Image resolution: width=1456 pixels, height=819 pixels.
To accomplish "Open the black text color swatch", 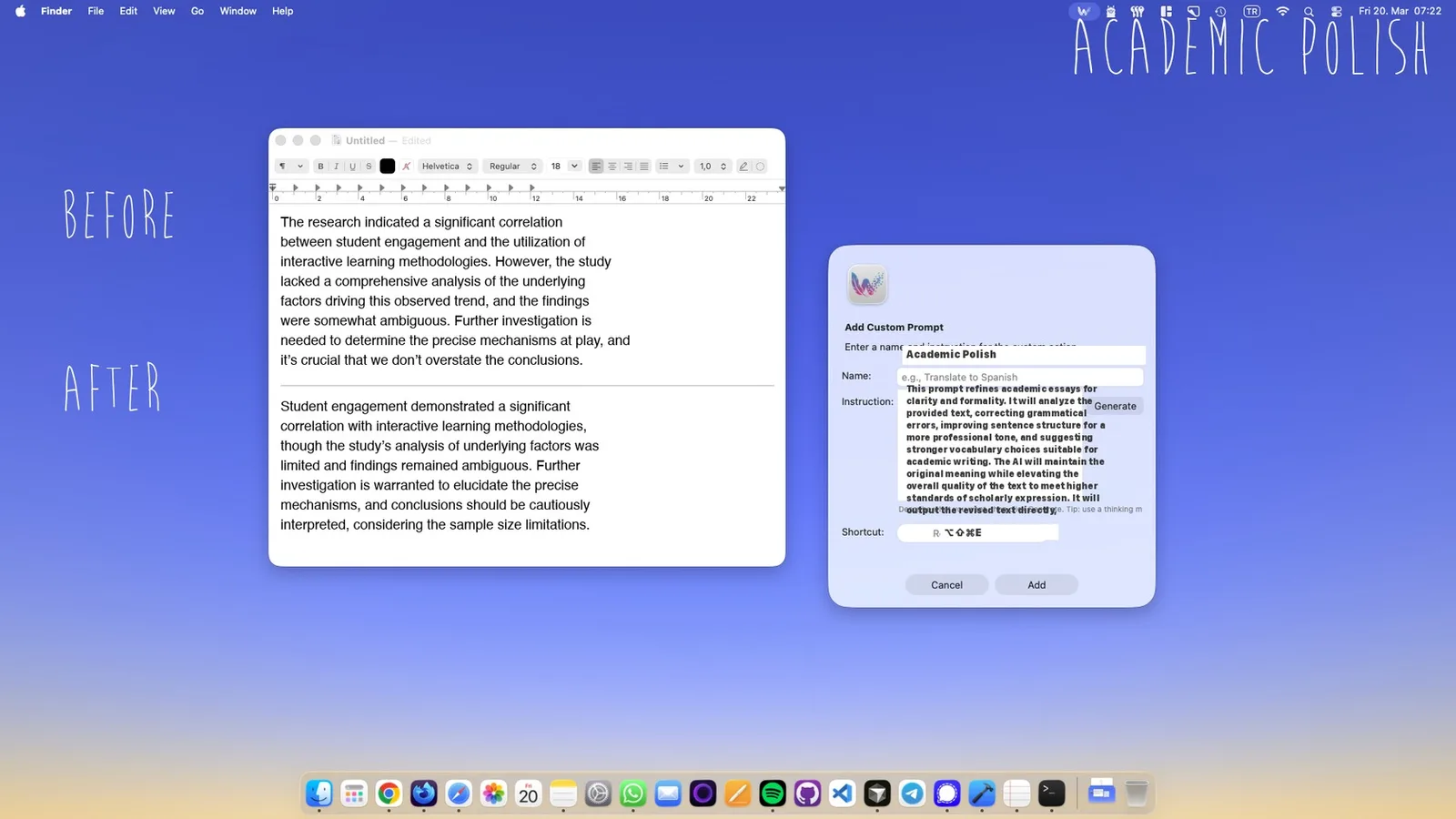I will pyautogui.click(x=388, y=167).
